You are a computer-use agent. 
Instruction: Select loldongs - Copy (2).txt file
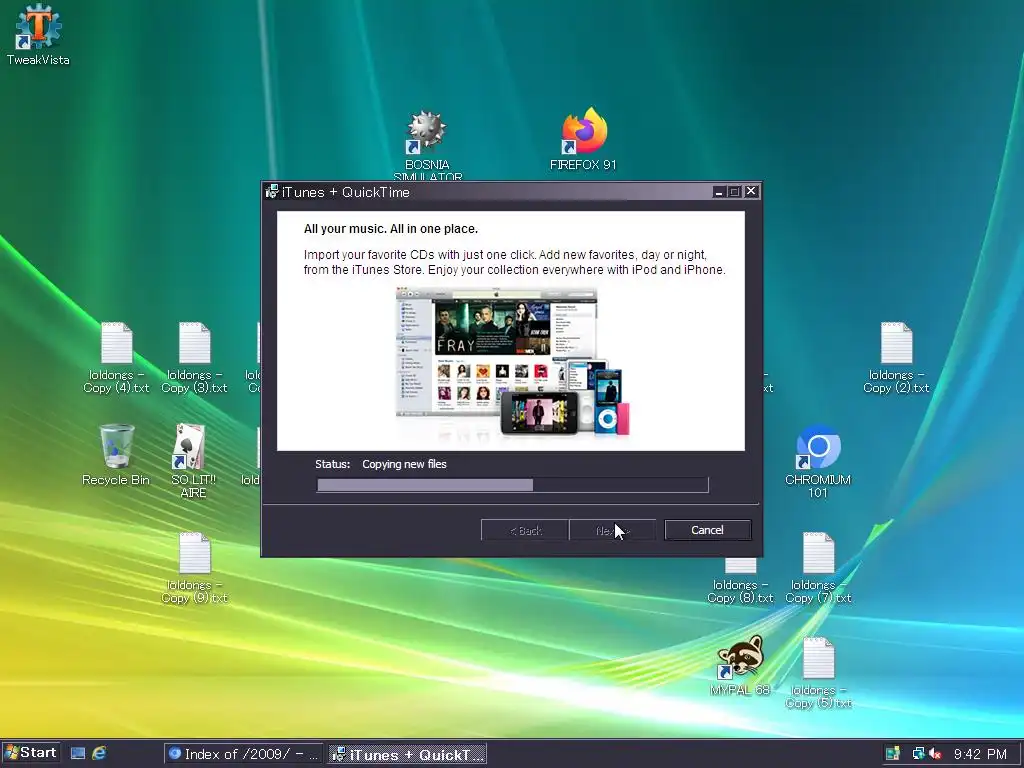coord(896,358)
